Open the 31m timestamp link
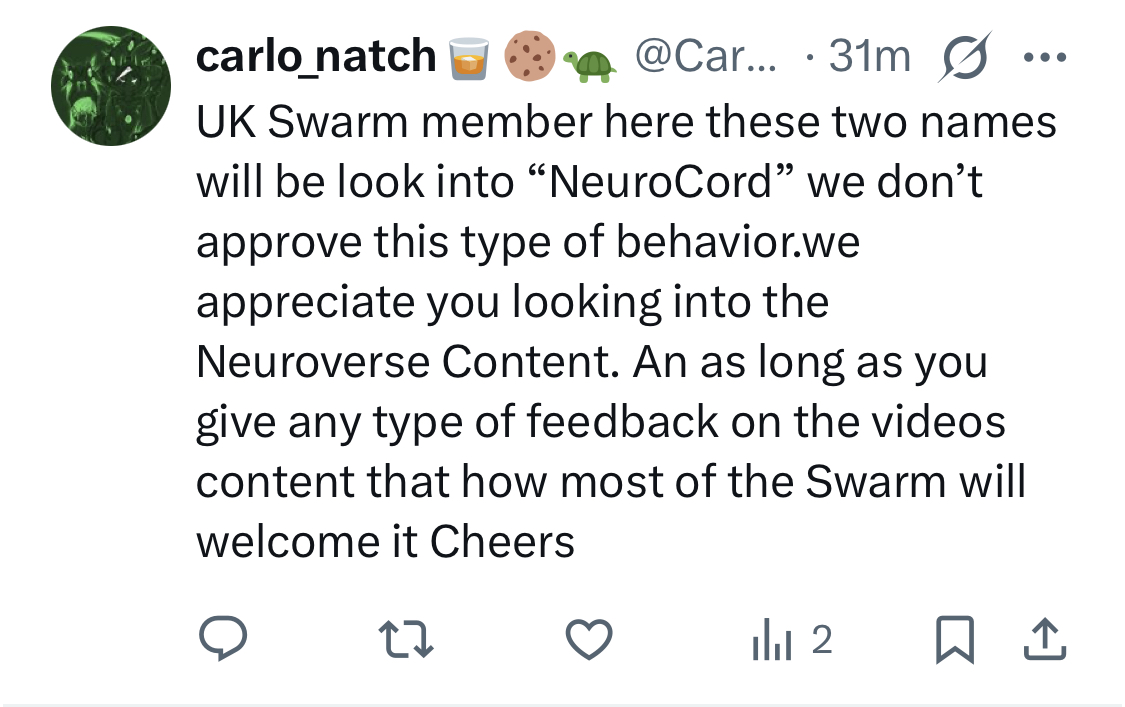Viewport: 1125px width, 707px height. pyautogui.click(x=870, y=56)
